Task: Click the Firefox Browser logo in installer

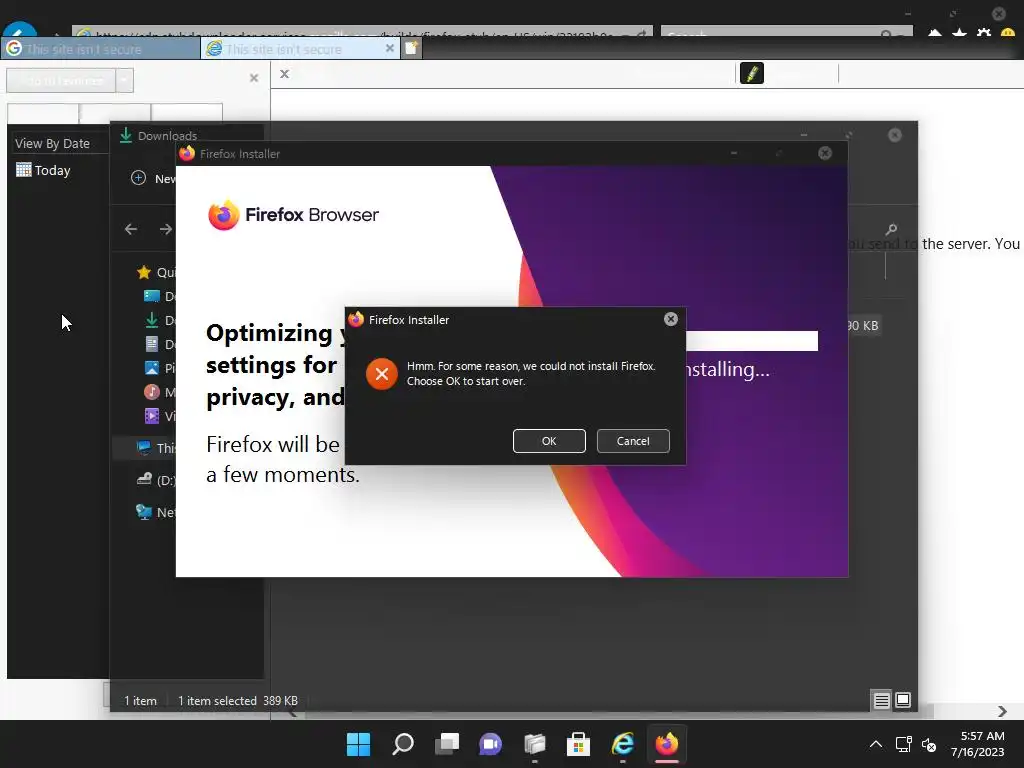Action: click(x=293, y=215)
